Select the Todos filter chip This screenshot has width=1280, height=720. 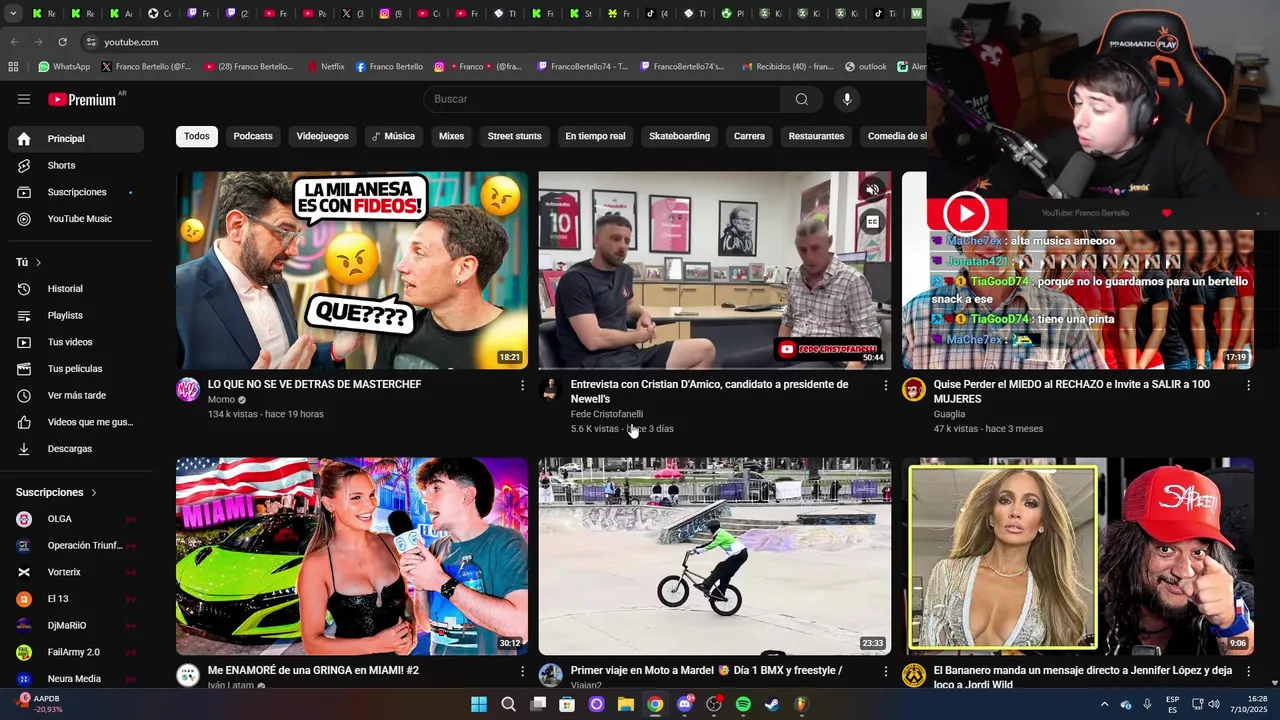pyautogui.click(x=197, y=136)
